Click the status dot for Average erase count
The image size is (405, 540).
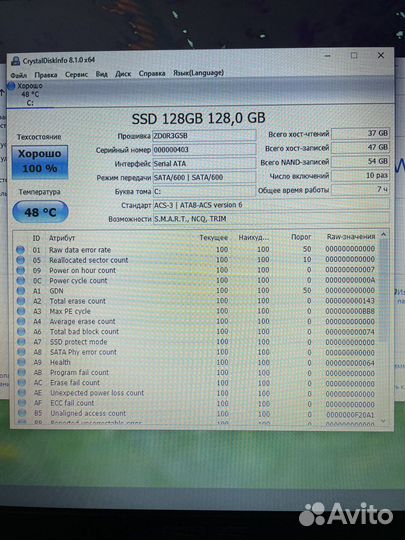(21, 322)
